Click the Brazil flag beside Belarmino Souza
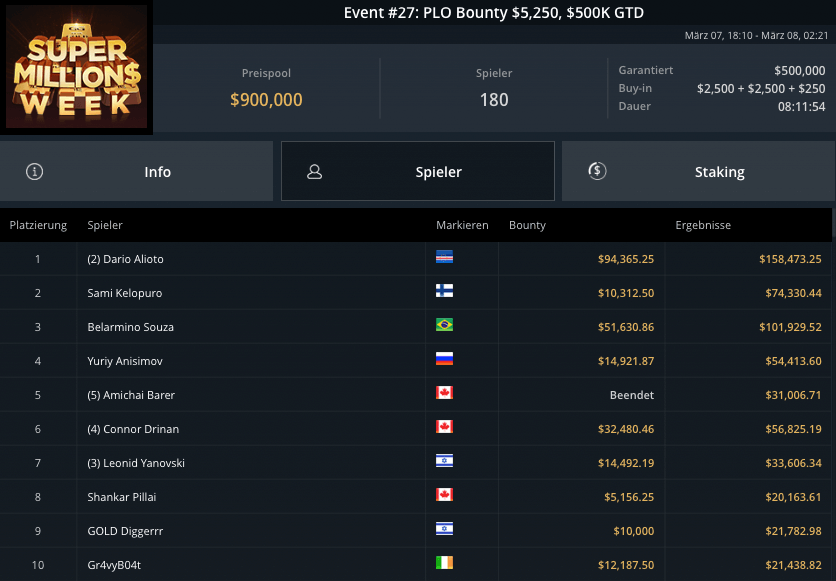The image size is (836, 581). [x=445, y=326]
